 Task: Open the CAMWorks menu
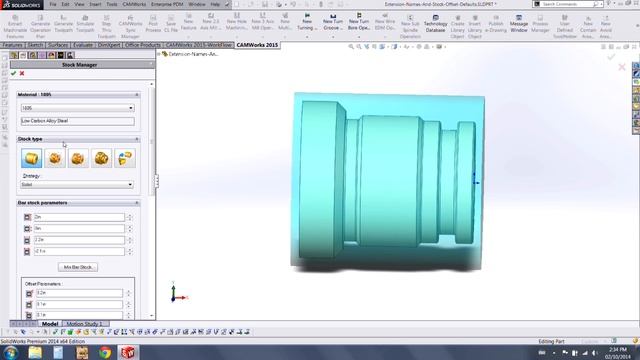[134, 4]
